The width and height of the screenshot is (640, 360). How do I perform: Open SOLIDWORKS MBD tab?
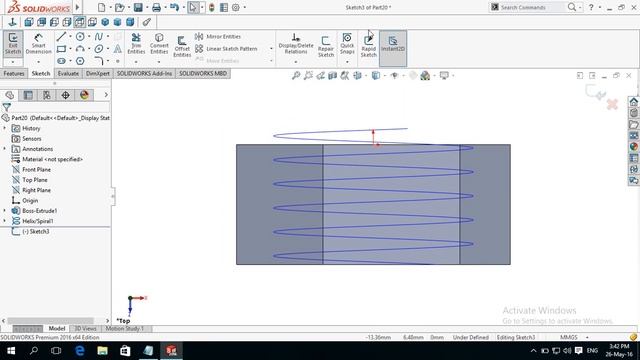[x=203, y=73]
